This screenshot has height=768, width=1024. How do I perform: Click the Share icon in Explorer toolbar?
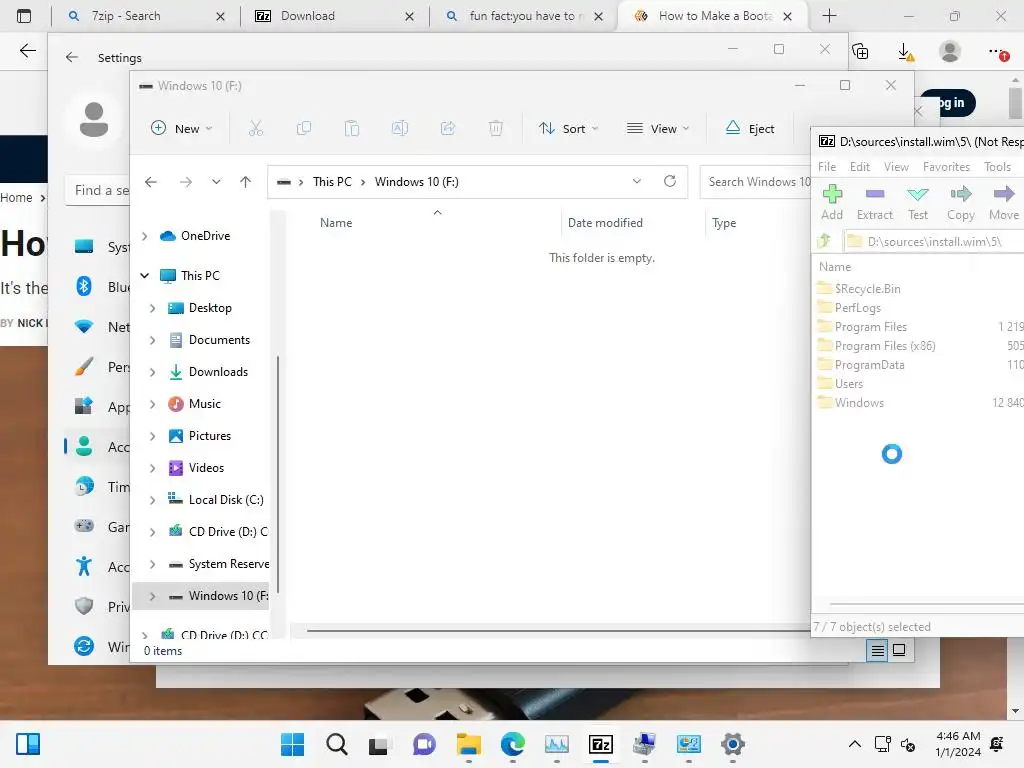click(448, 129)
